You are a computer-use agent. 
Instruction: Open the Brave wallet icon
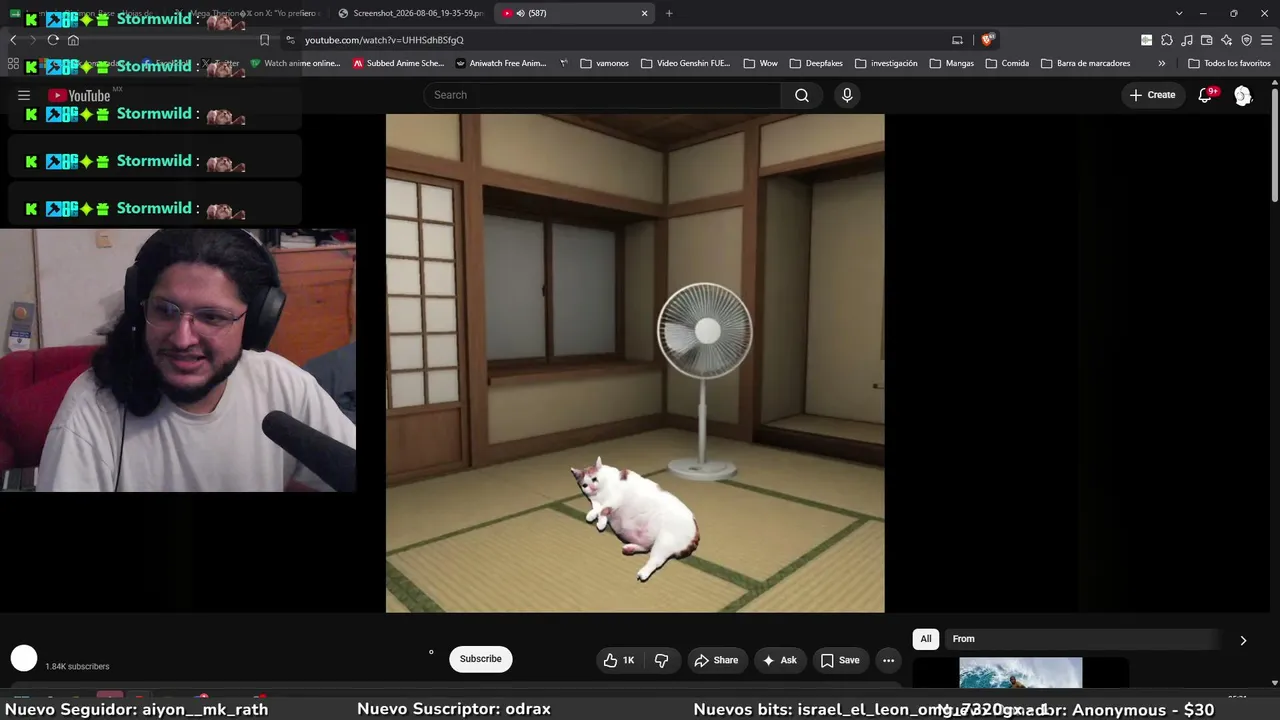coord(1206,40)
